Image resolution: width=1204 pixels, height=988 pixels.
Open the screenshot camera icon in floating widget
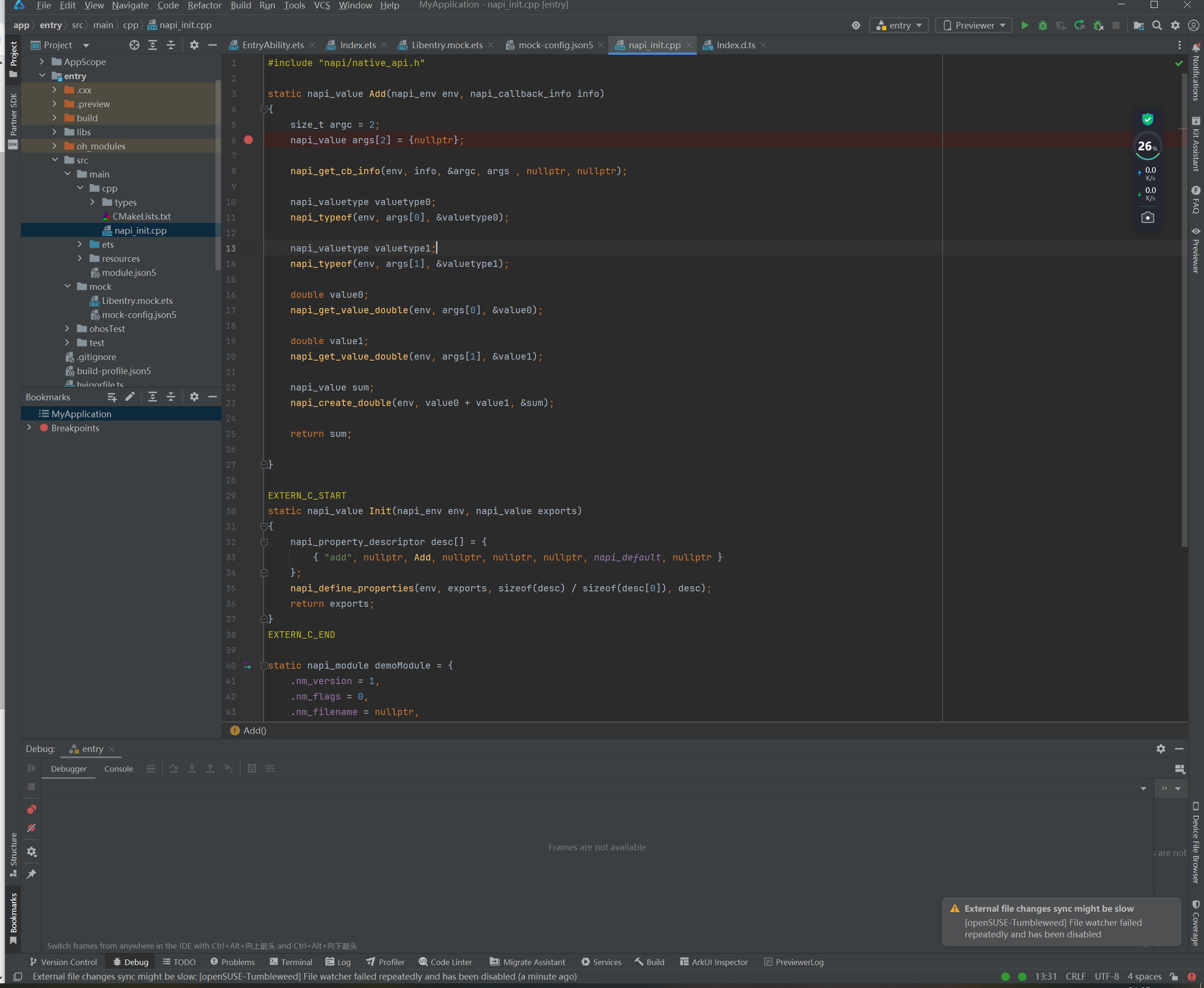tap(1147, 217)
